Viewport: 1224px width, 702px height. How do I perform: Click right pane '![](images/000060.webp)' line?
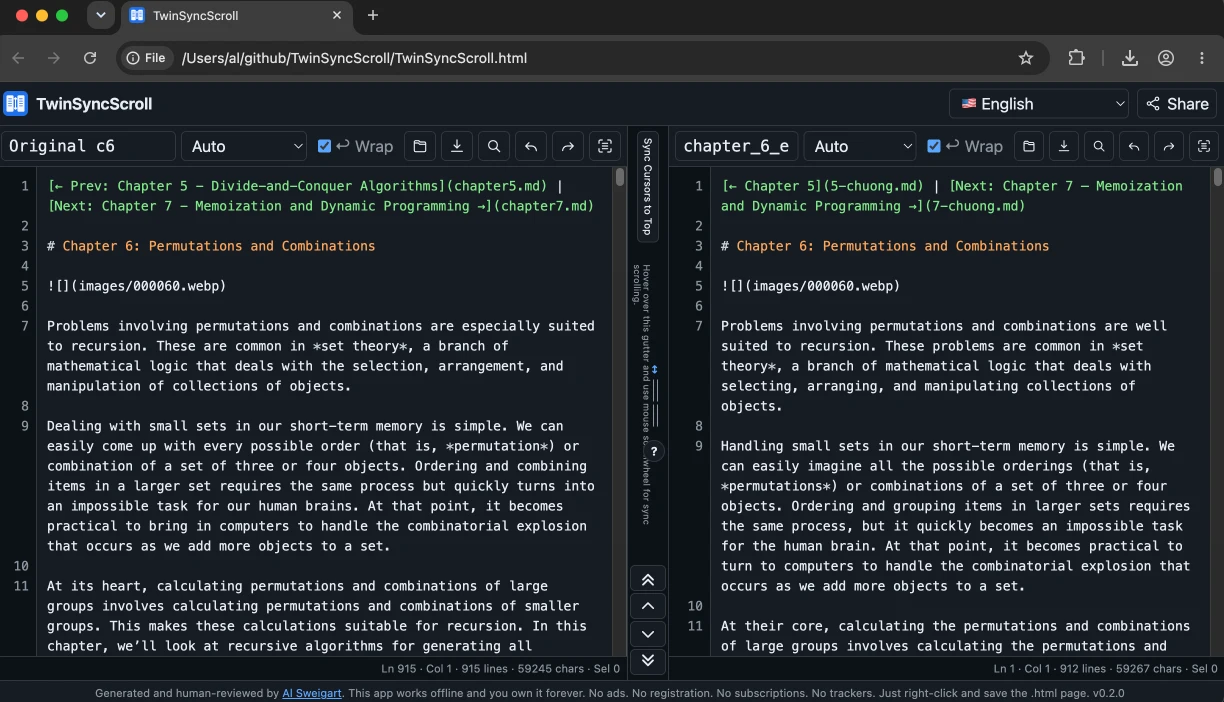point(811,286)
